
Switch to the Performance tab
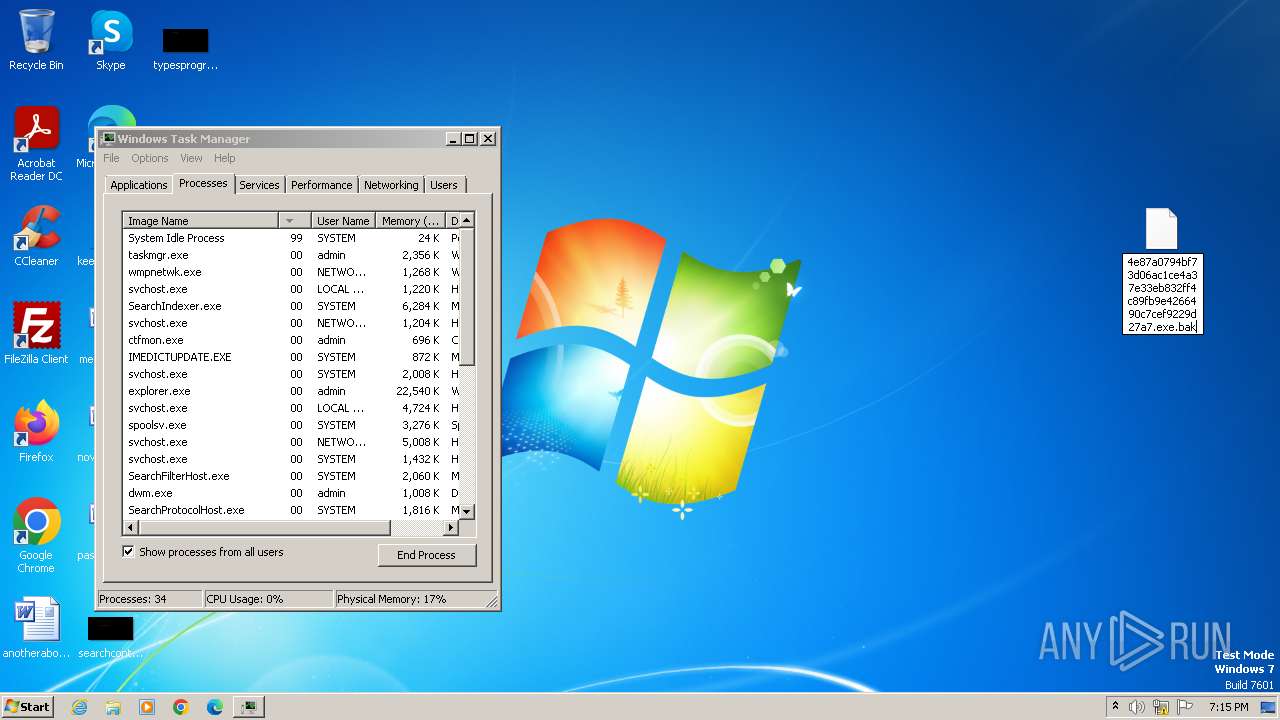(322, 185)
